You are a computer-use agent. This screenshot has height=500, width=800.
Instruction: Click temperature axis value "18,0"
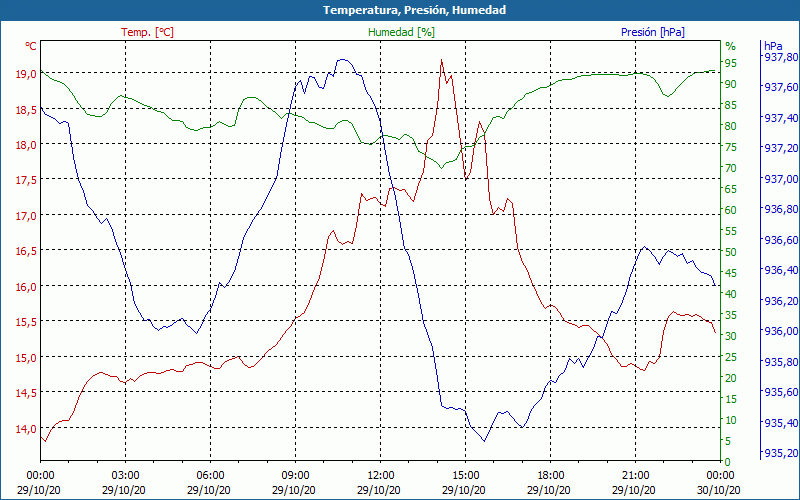point(26,145)
